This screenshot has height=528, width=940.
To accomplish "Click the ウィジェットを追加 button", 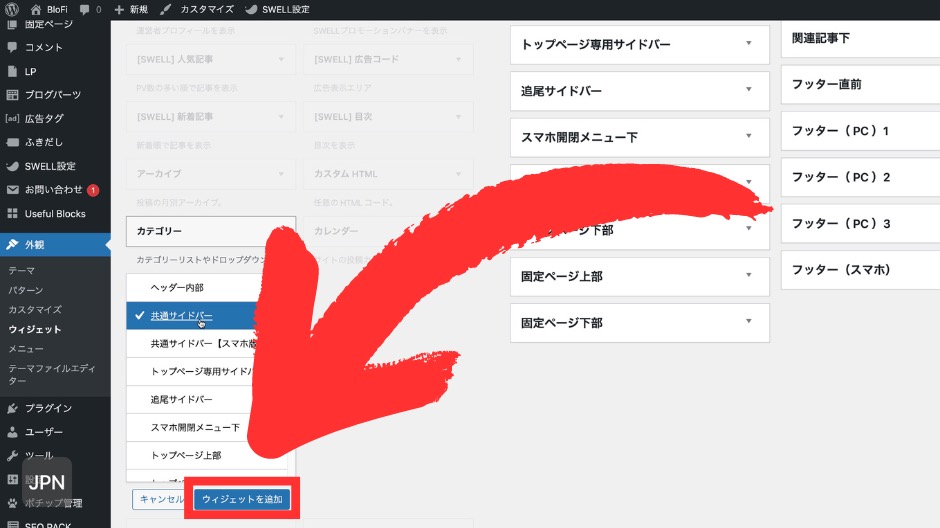I will (x=242, y=499).
